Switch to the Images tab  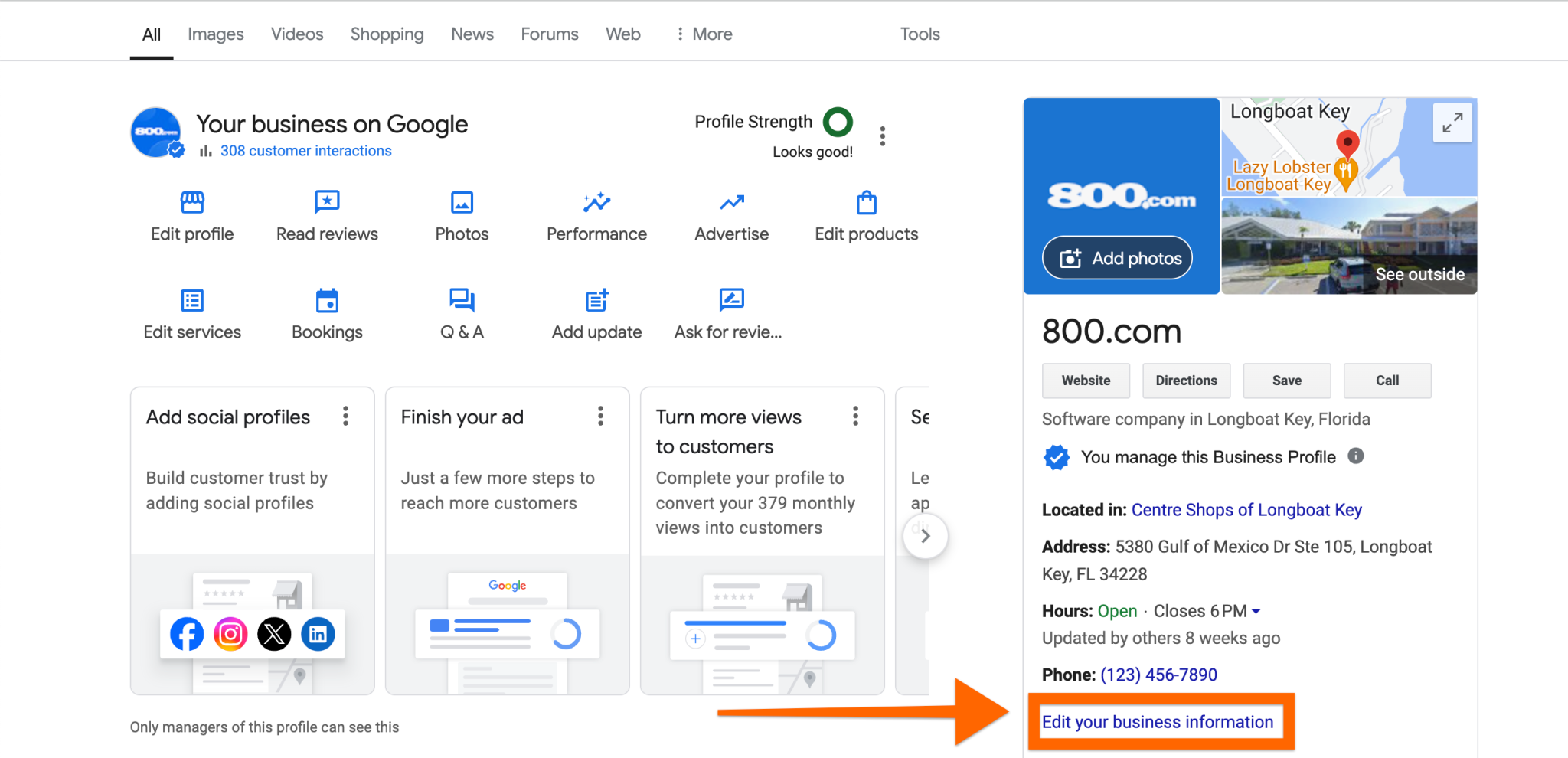[x=216, y=34]
